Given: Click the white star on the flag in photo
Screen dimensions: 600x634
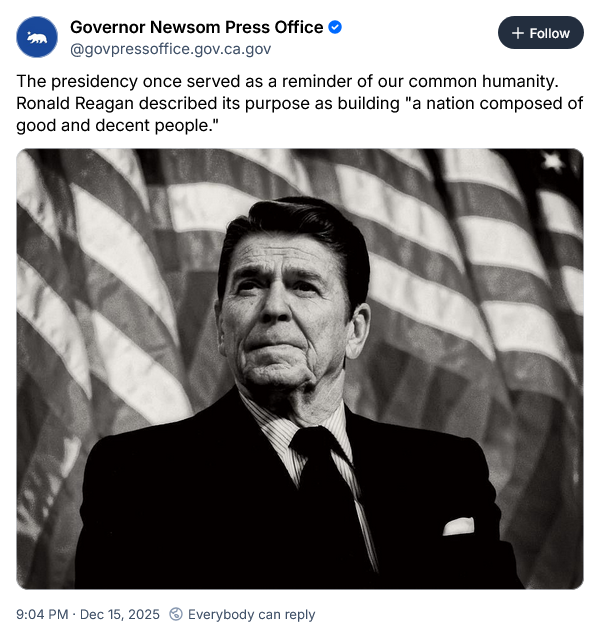Looking at the screenshot, I should tap(552, 161).
